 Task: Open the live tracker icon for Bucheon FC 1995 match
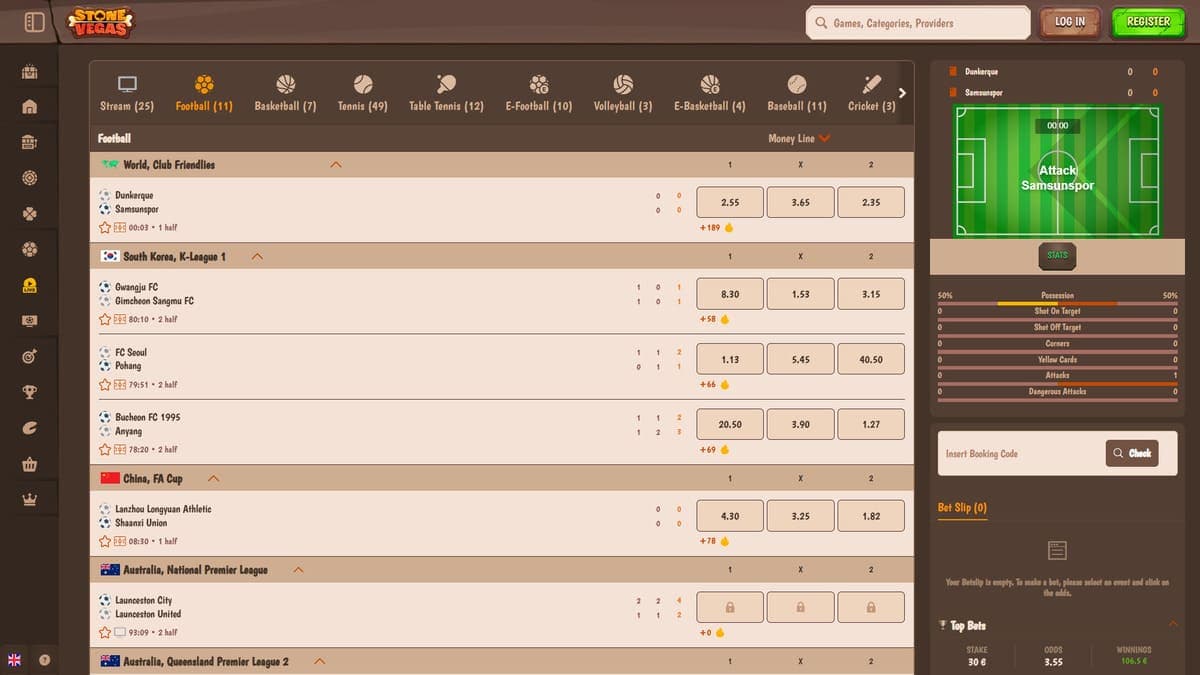click(x=120, y=449)
